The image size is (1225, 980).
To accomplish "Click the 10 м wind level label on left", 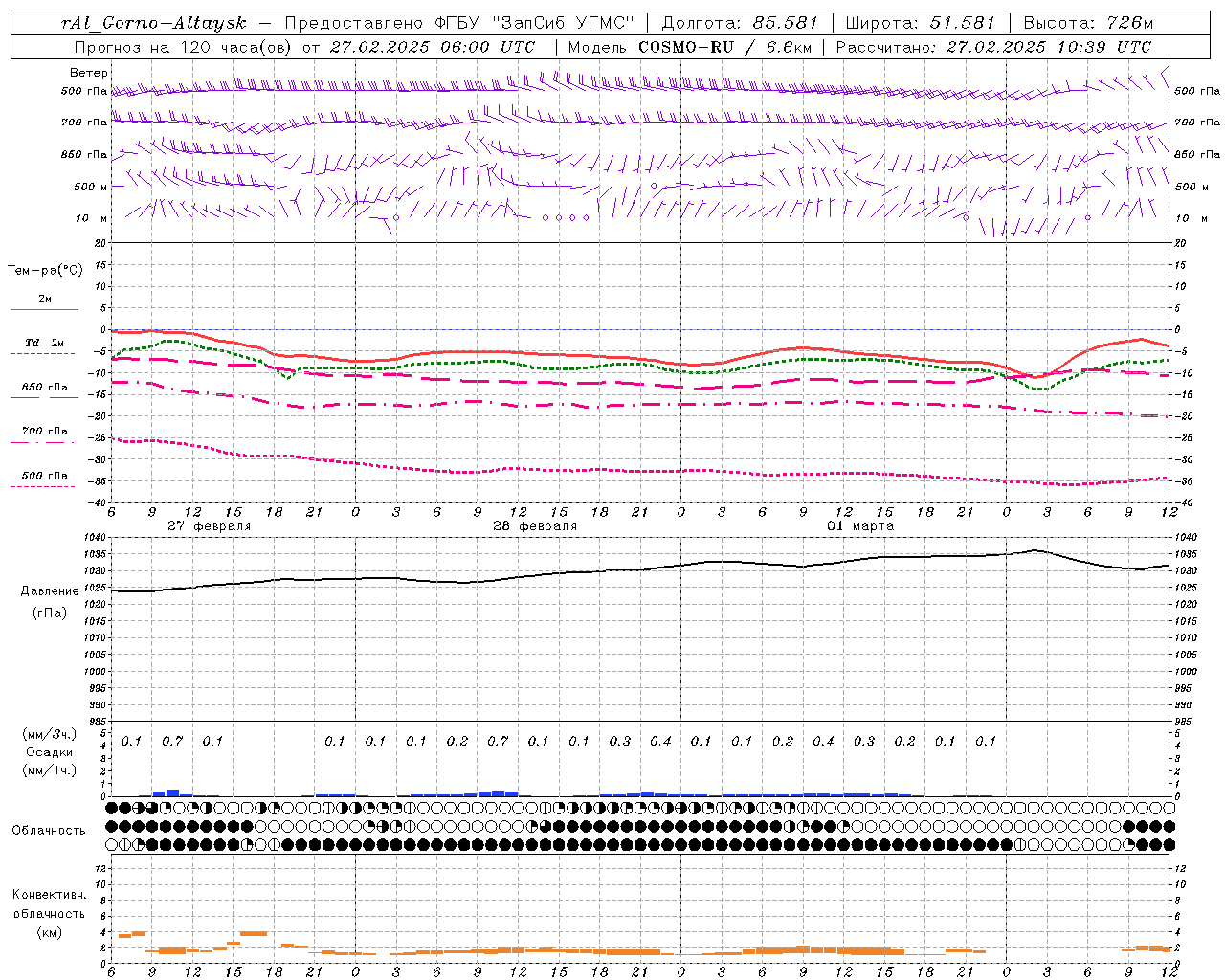I will coord(91,218).
